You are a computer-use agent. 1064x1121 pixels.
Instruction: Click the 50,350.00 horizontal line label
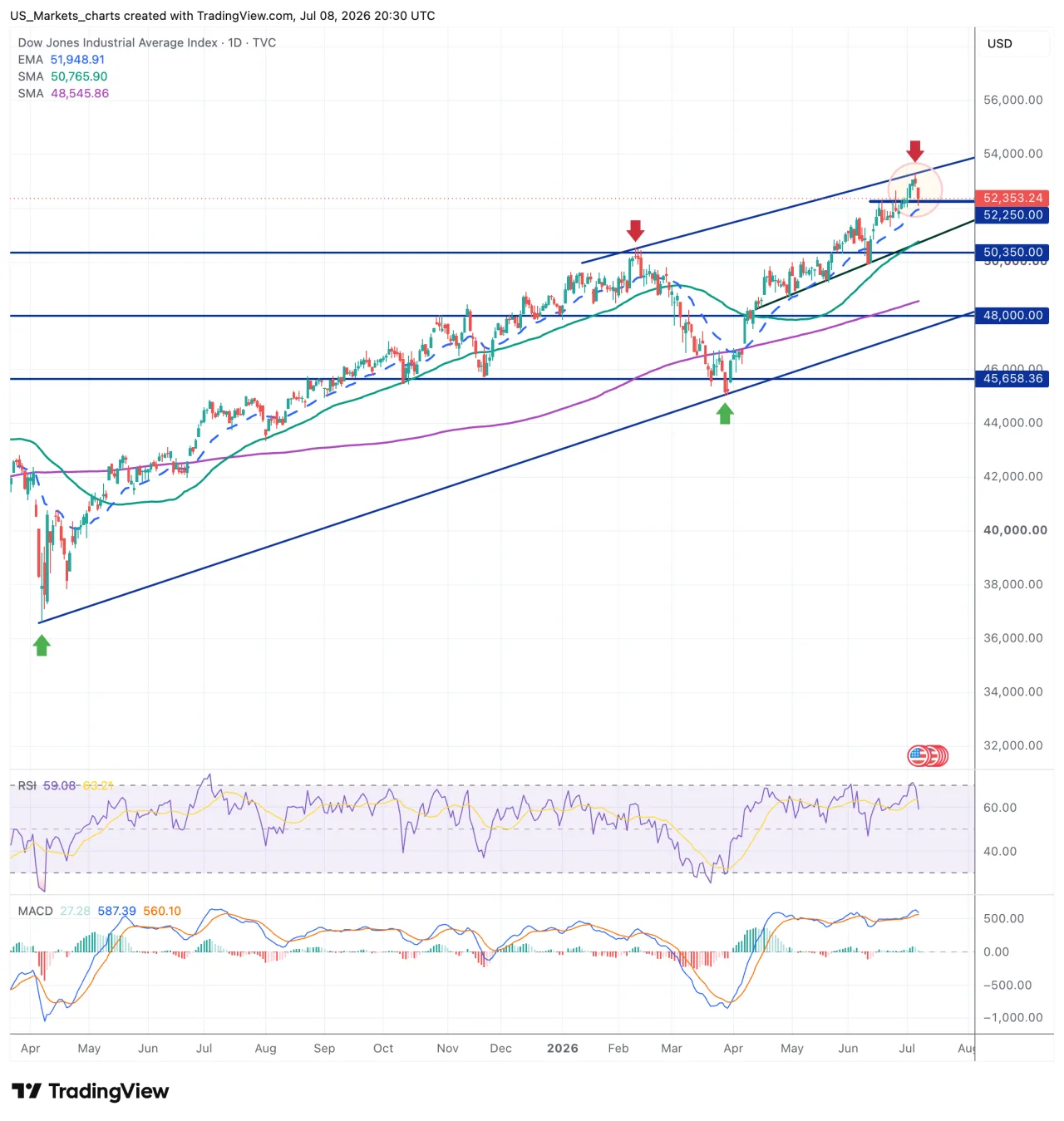(x=1012, y=252)
